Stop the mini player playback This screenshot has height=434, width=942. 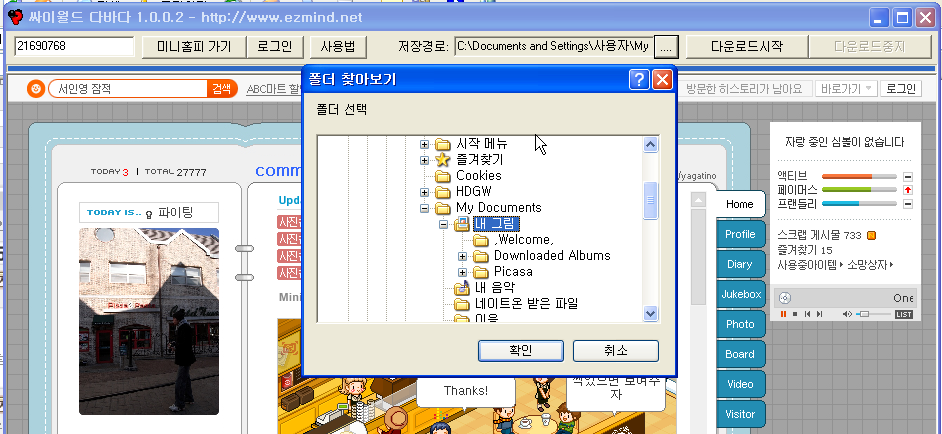tap(795, 314)
